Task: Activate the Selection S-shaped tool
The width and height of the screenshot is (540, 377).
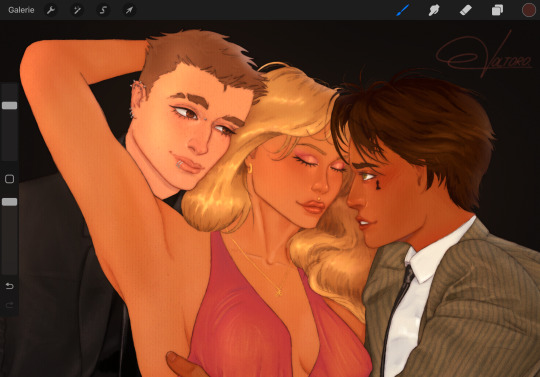Action: (x=103, y=10)
